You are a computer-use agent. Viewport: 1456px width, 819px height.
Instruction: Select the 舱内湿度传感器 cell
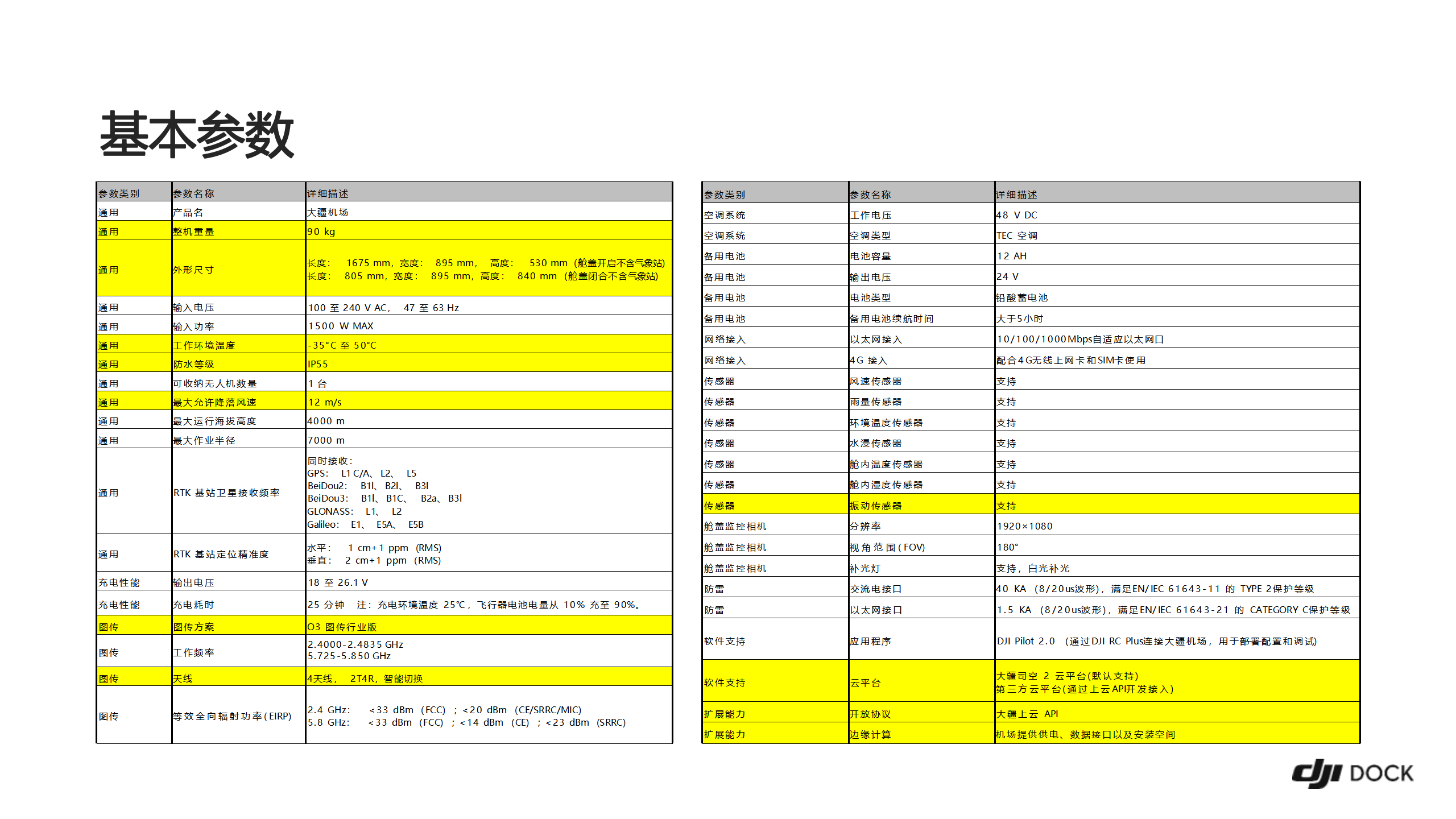point(921,483)
